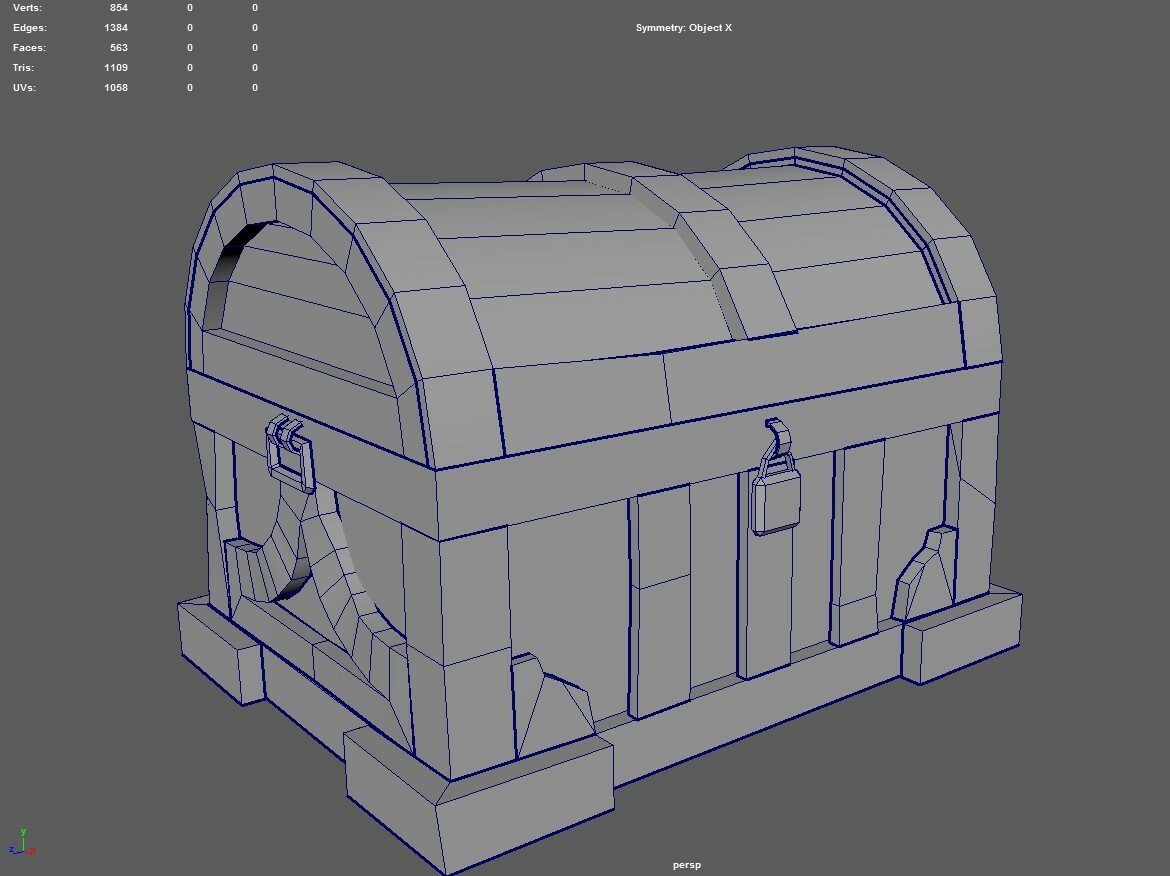
Task: Click the Tris count value 1109
Action: click(115, 67)
